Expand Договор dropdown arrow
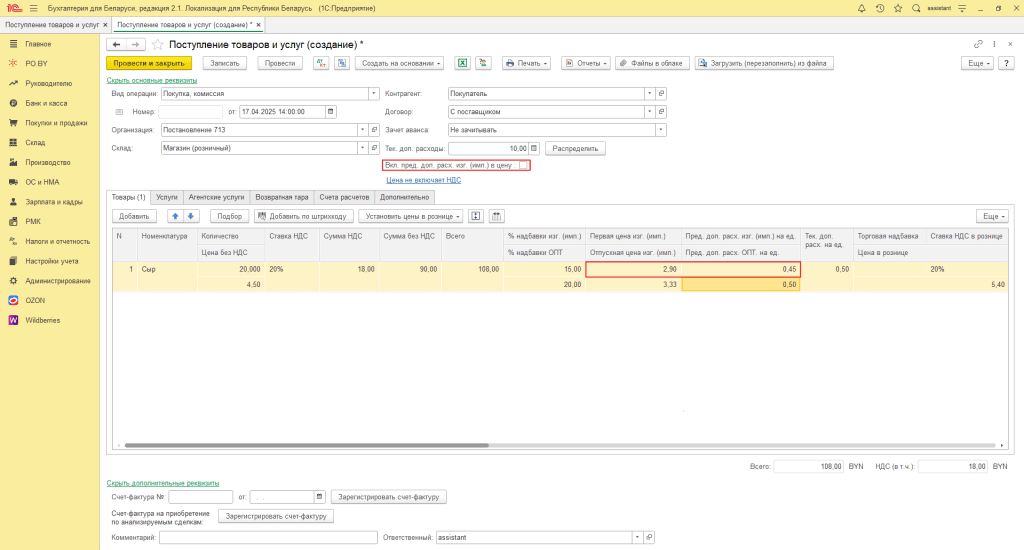This screenshot has height=550, width=1024. pyautogui.click(x=649, y=112)
